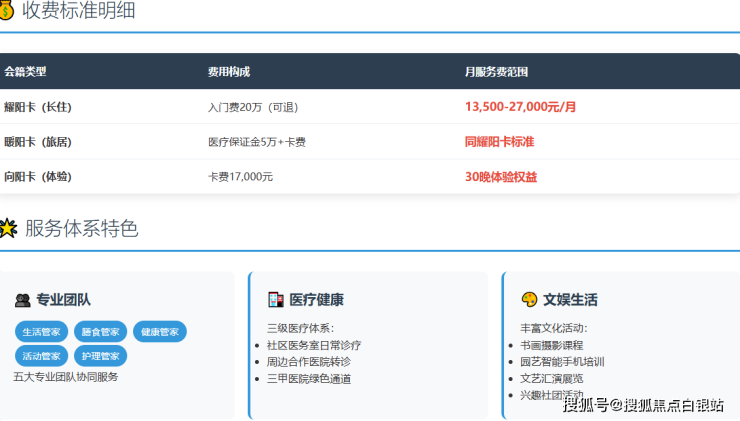Select the 膳食管家 tag

(100, 332)
